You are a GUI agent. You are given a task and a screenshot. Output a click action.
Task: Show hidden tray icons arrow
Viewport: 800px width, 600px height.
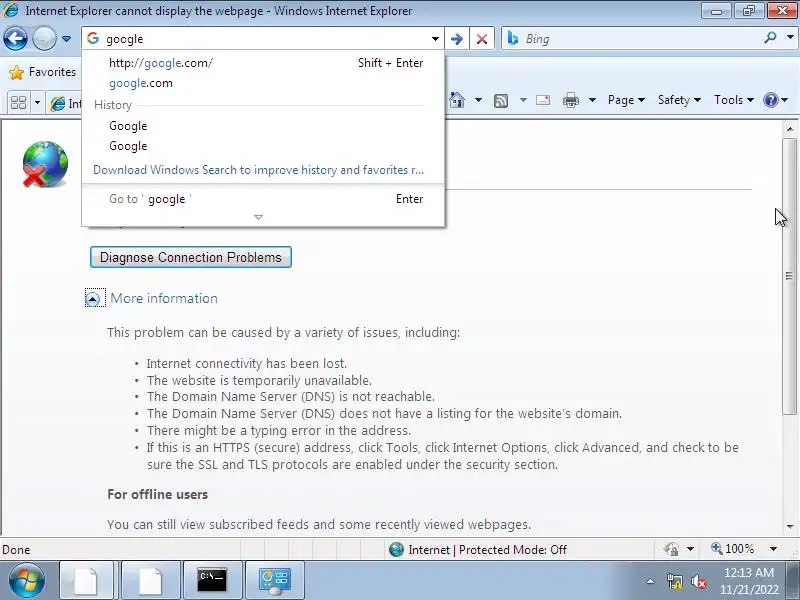pos(651,581)
